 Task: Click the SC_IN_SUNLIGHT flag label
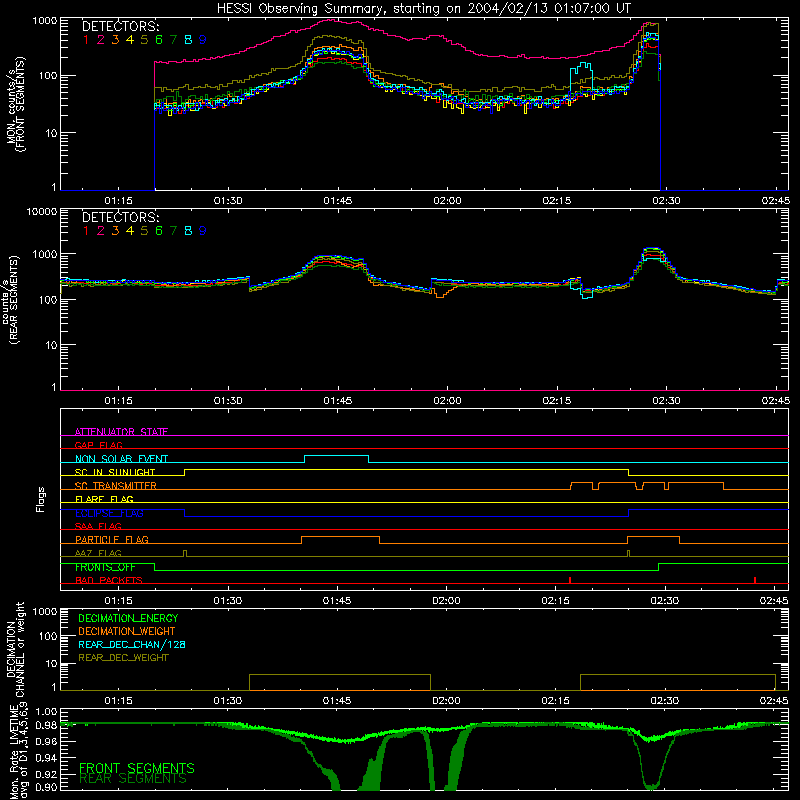point(115,472)
